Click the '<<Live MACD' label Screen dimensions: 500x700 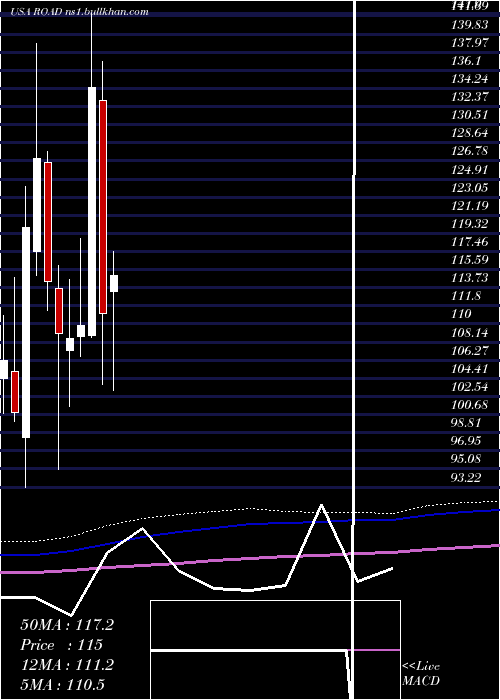pyautogui.click(x=421, y=673)
